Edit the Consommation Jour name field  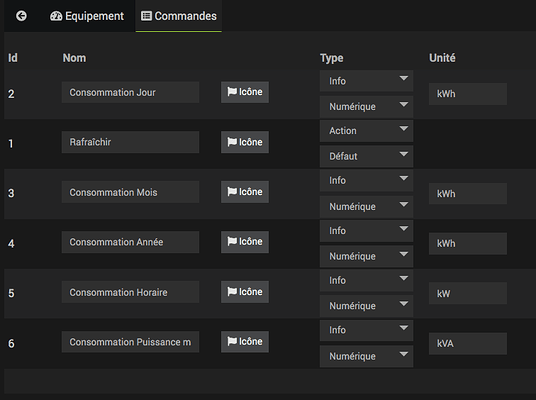[130, 92]
